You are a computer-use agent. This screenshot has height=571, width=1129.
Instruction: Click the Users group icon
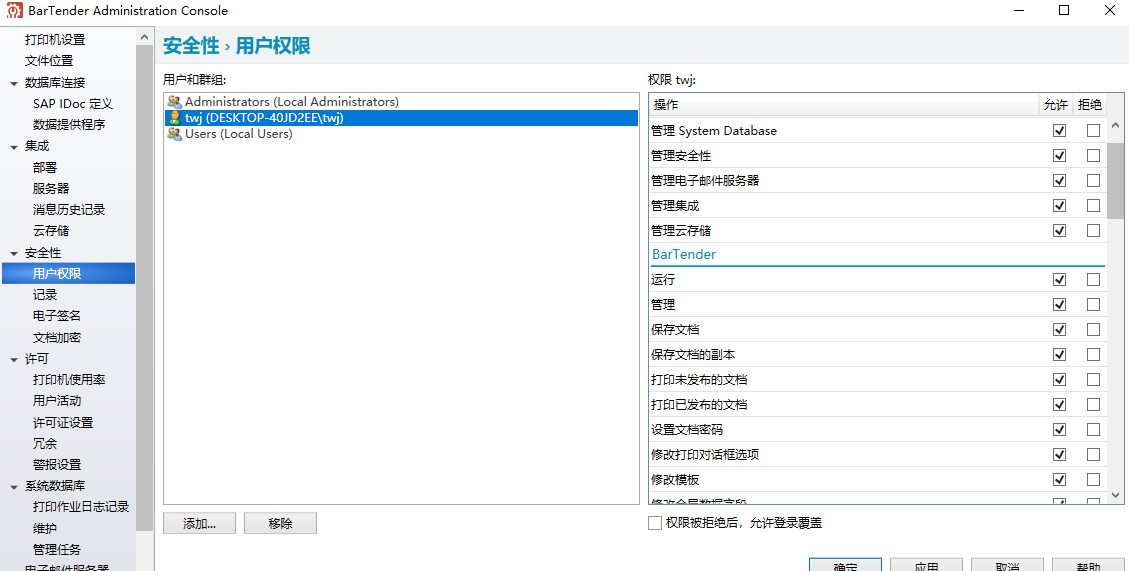pos(174,134)
